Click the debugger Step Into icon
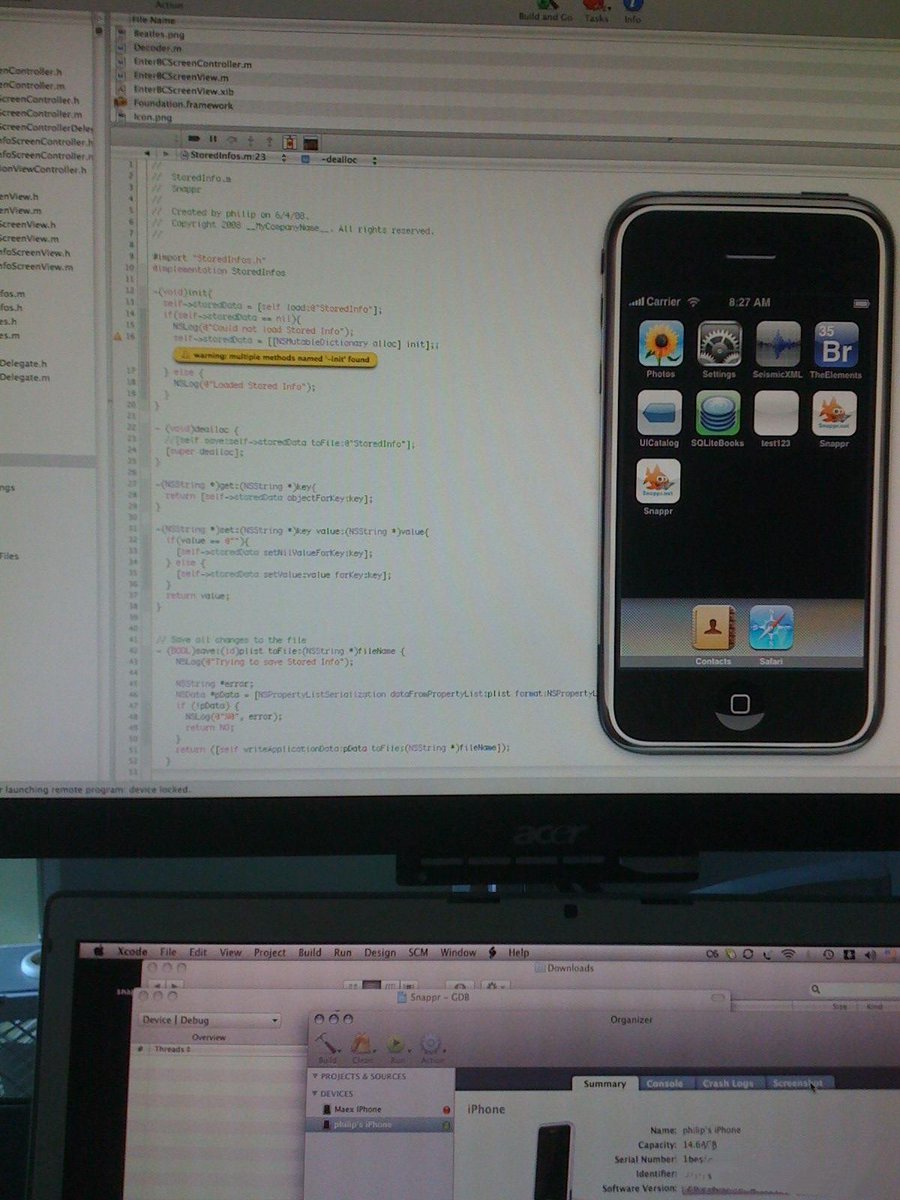Viewport: 900px width, 1200px height. pyautogui.click(x=251, y=141)
